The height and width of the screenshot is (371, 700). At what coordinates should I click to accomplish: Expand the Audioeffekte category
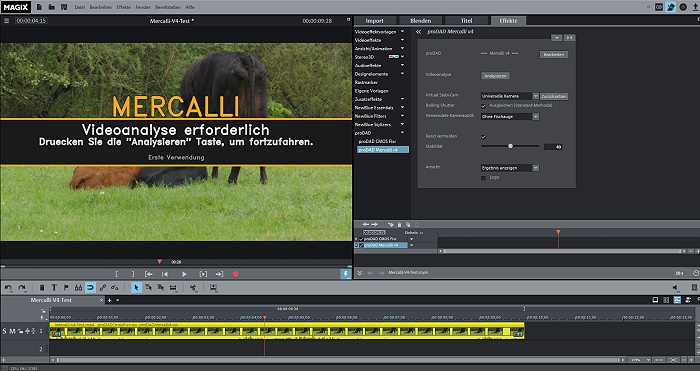point(402,65)
